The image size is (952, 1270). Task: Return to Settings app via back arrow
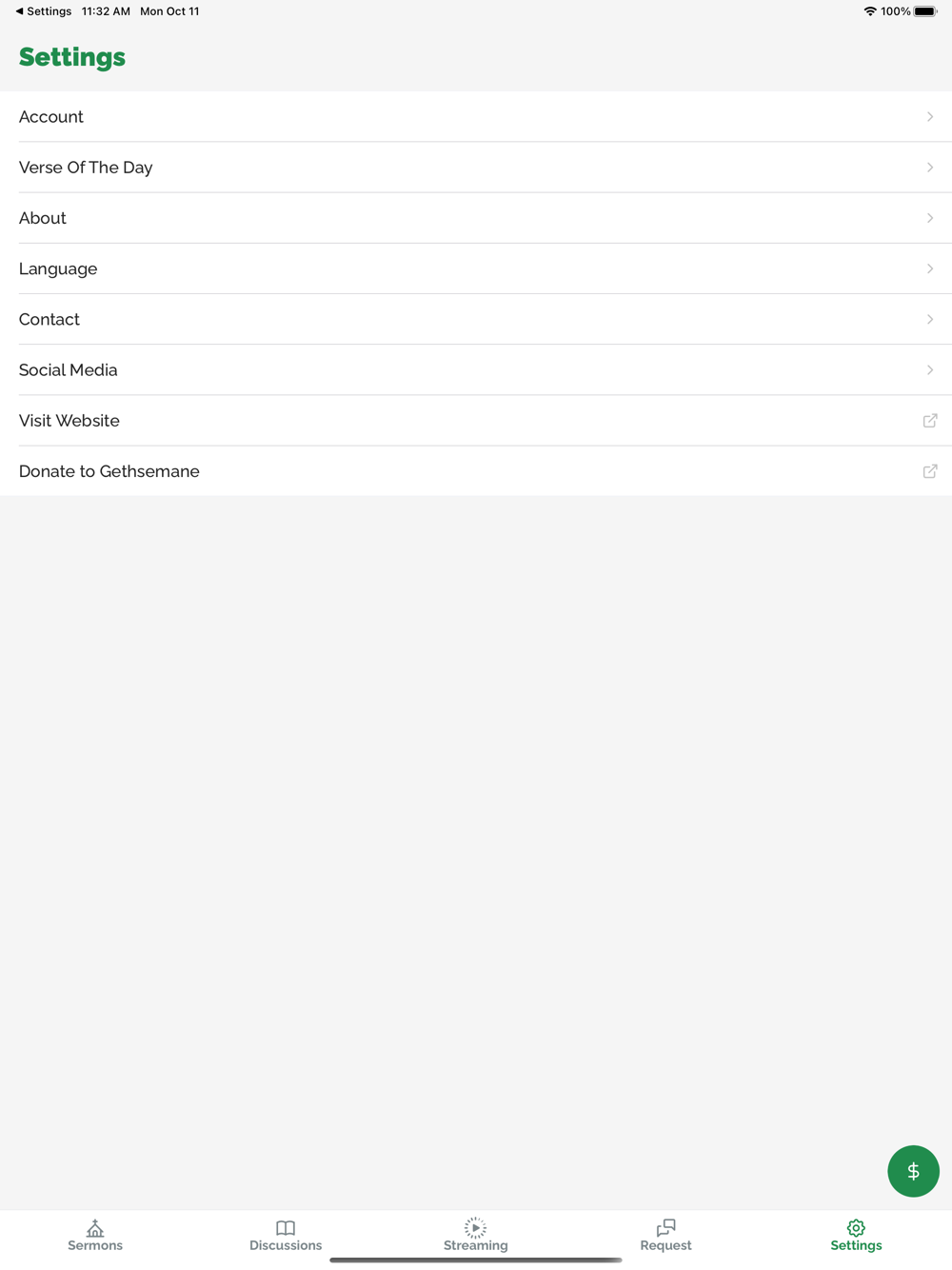click(x=43, y=11)
